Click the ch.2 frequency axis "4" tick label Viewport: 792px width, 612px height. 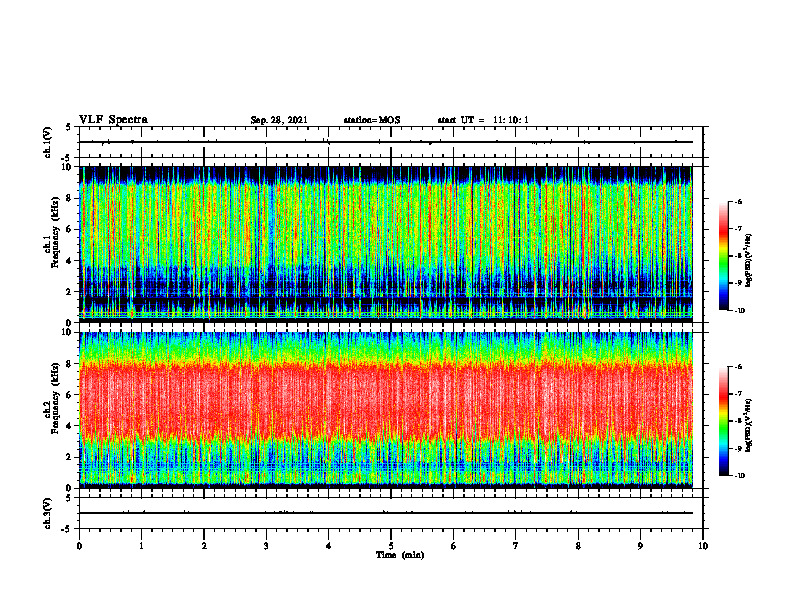pos(70,426)
